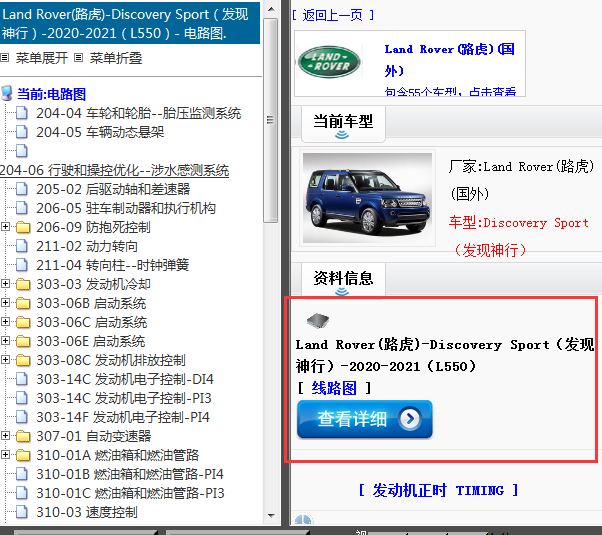The width and height of the screenshot is (602, 535).
Task: Expand the 303-06C 启动系统 folder
Action: coord(5,321)
